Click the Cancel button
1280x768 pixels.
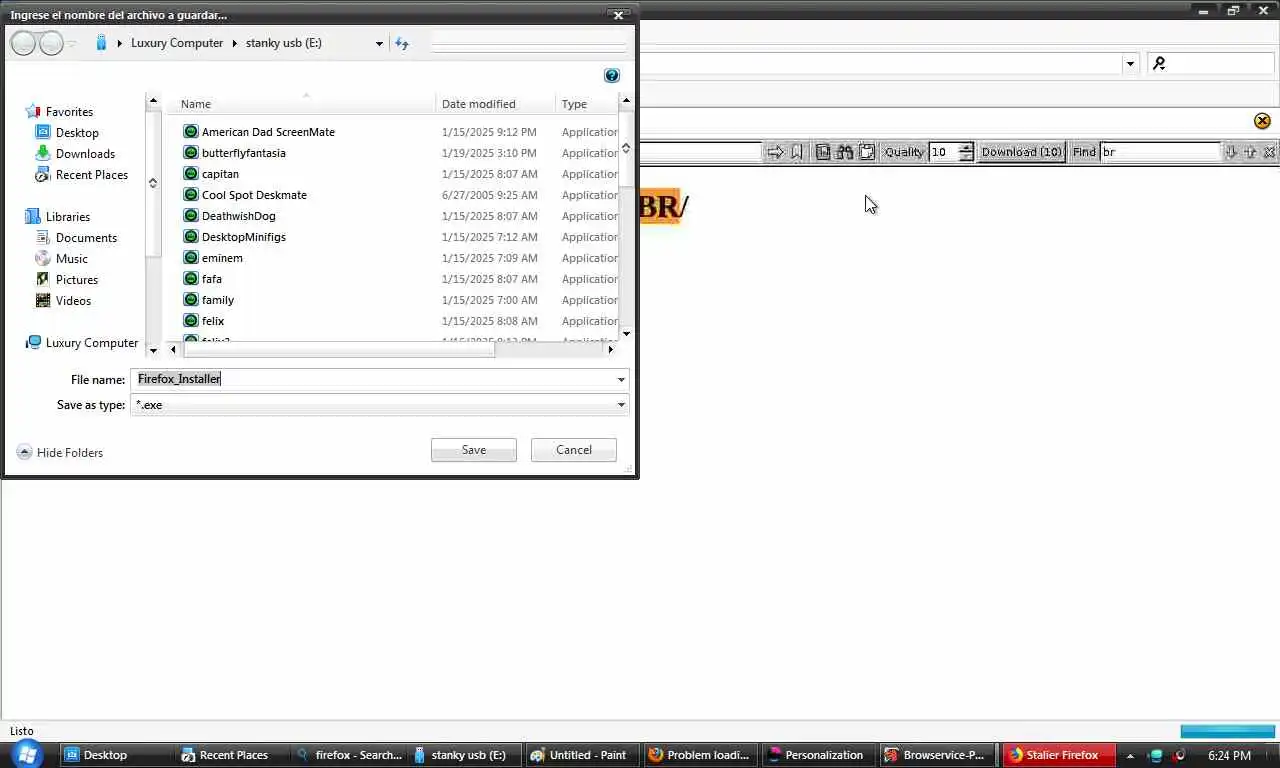(574, 450)
